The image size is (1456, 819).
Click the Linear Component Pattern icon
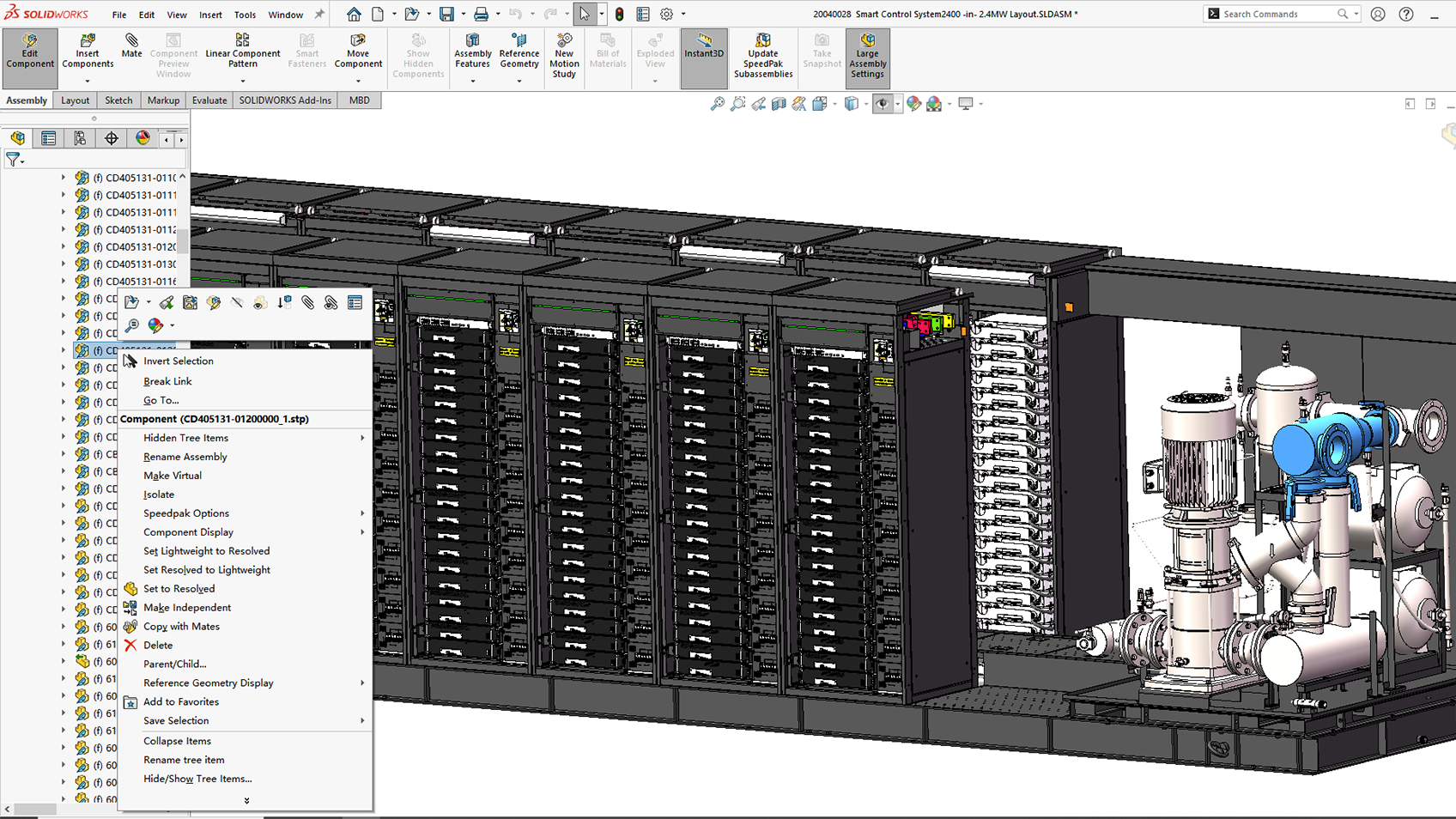243,40
